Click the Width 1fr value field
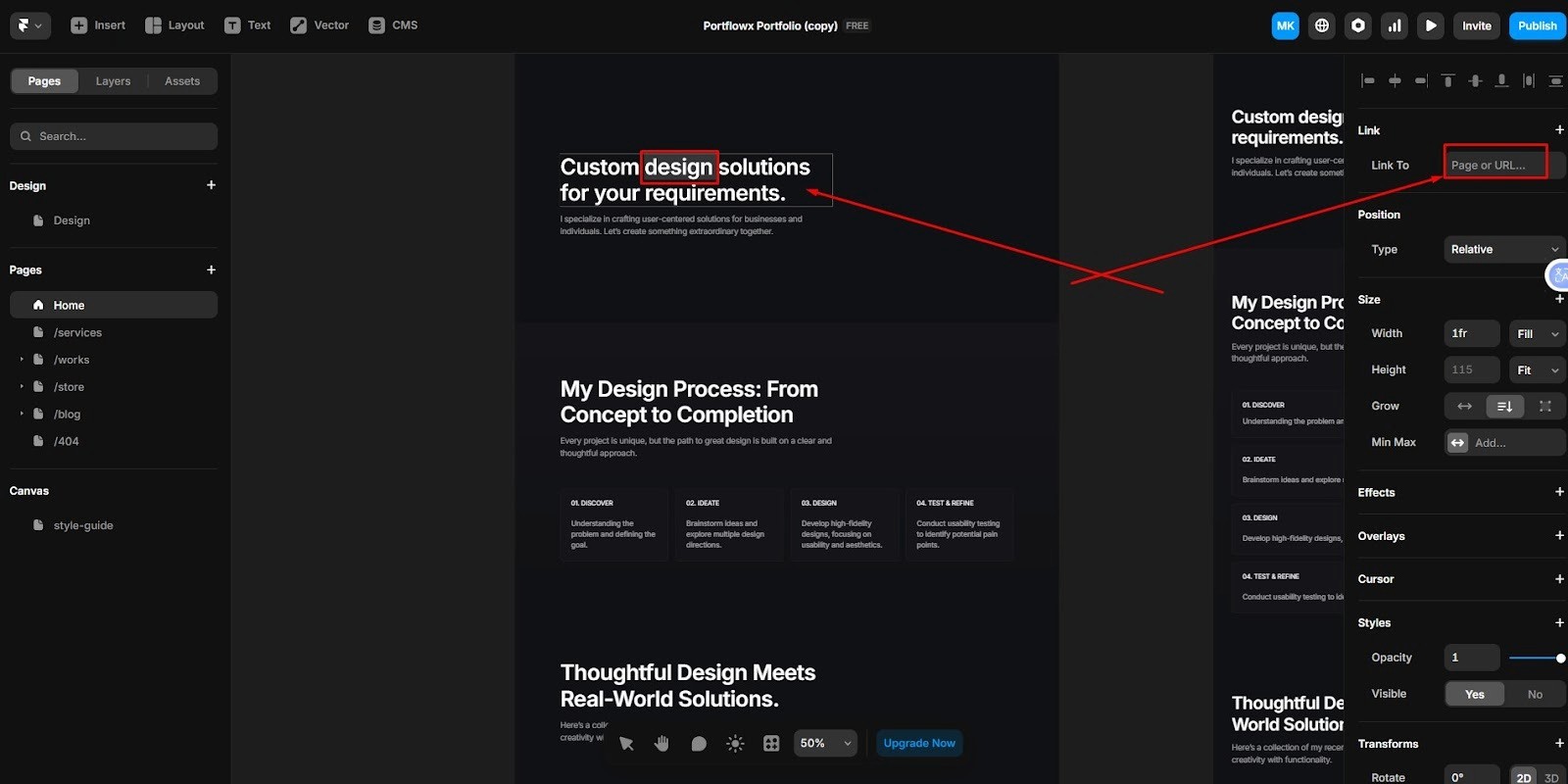The height and width of the screenshot is (784, 1568). click(x=1472, y=334)
